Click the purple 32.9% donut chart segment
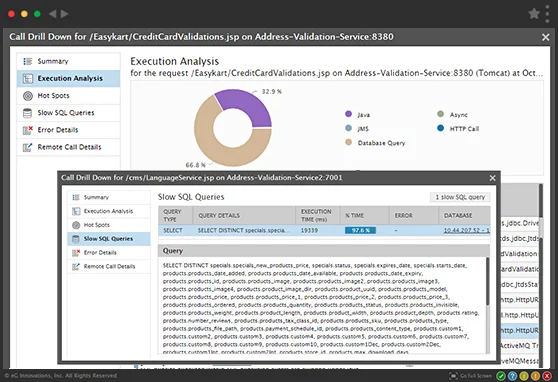558x382 pixels. click(x=249, y=106)
